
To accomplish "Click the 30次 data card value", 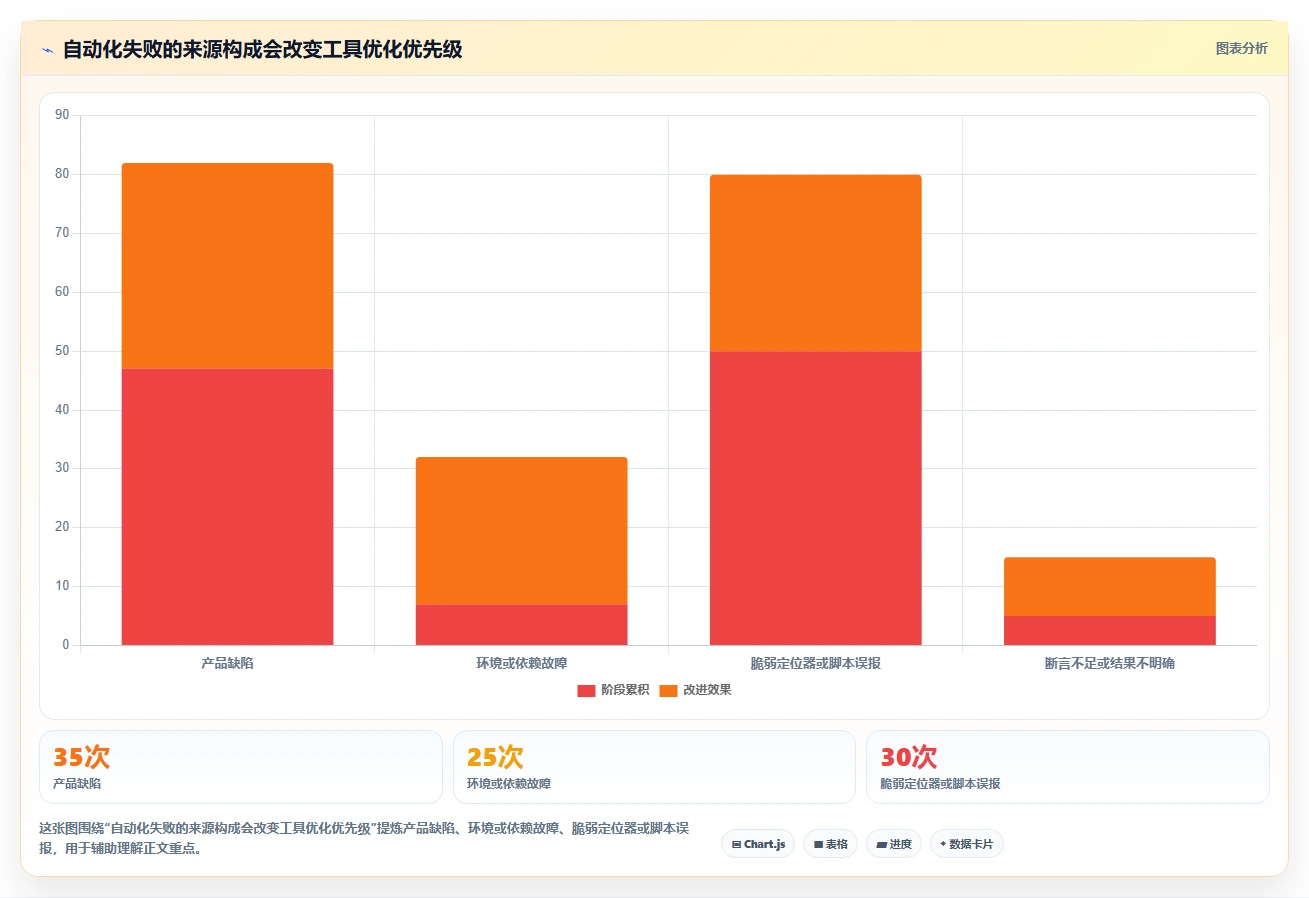I will click(909, 757).
